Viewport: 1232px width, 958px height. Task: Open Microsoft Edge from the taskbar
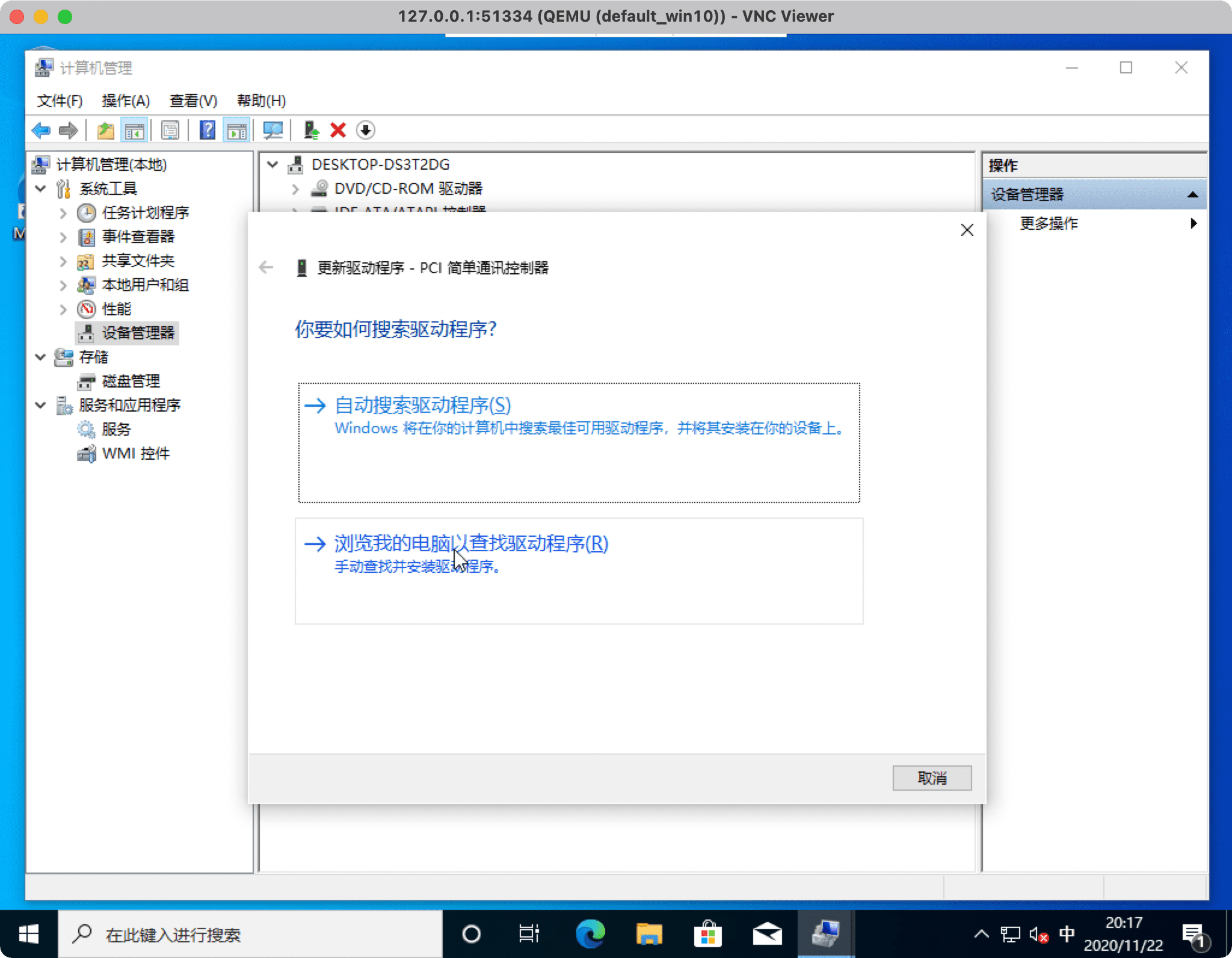click(x=590, y=934)
